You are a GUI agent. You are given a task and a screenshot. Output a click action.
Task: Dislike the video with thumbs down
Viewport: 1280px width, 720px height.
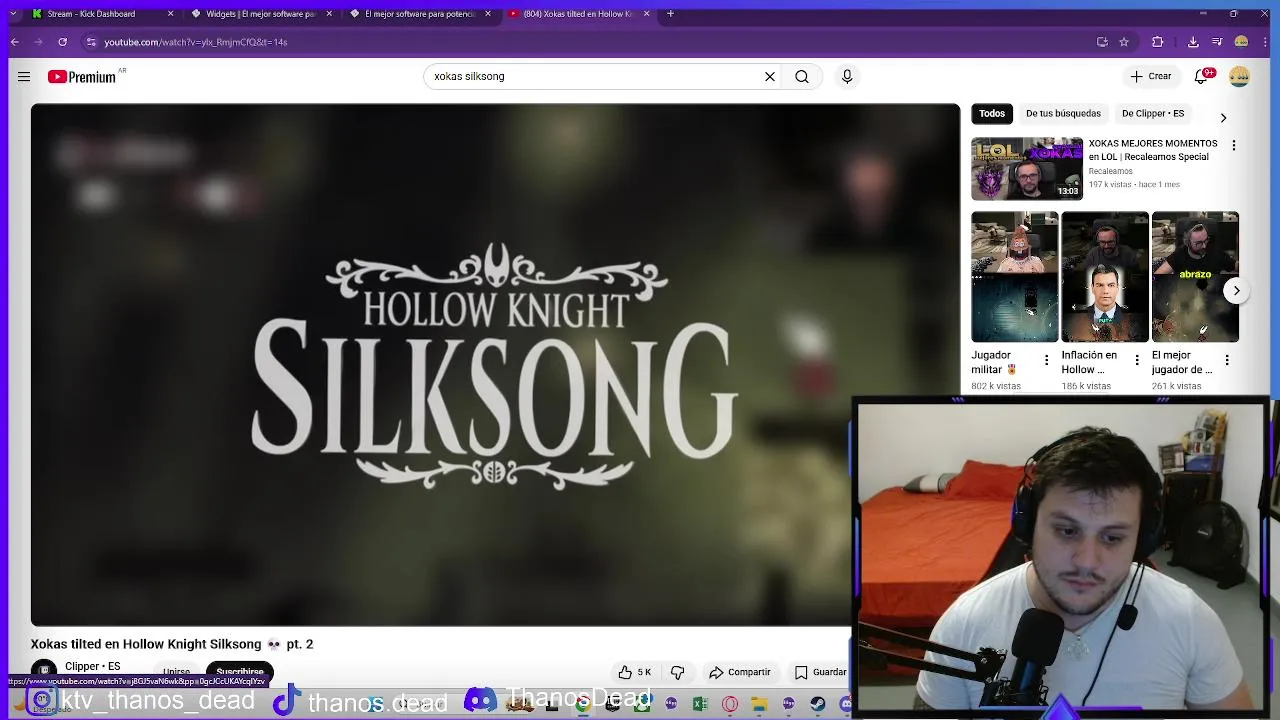tap(677, 672)
